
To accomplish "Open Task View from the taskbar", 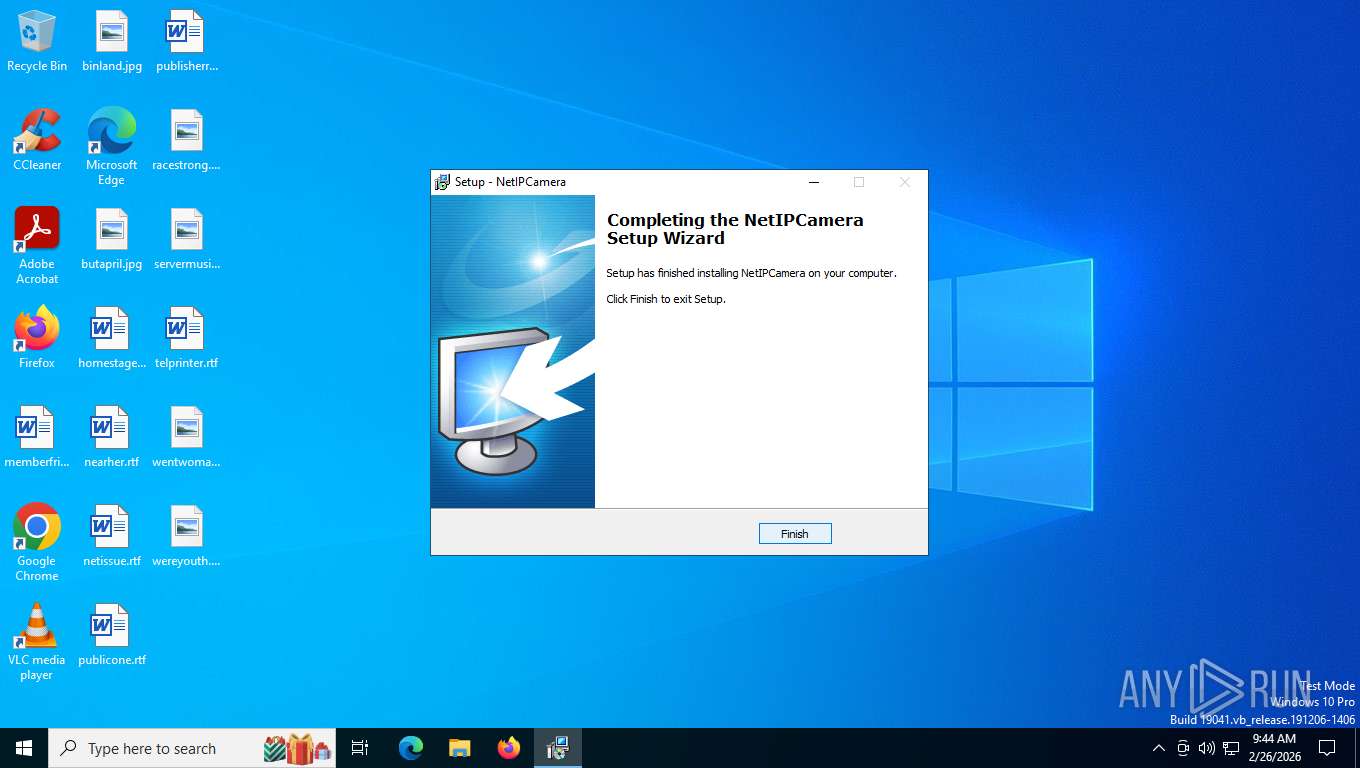I will click(360, 748).
